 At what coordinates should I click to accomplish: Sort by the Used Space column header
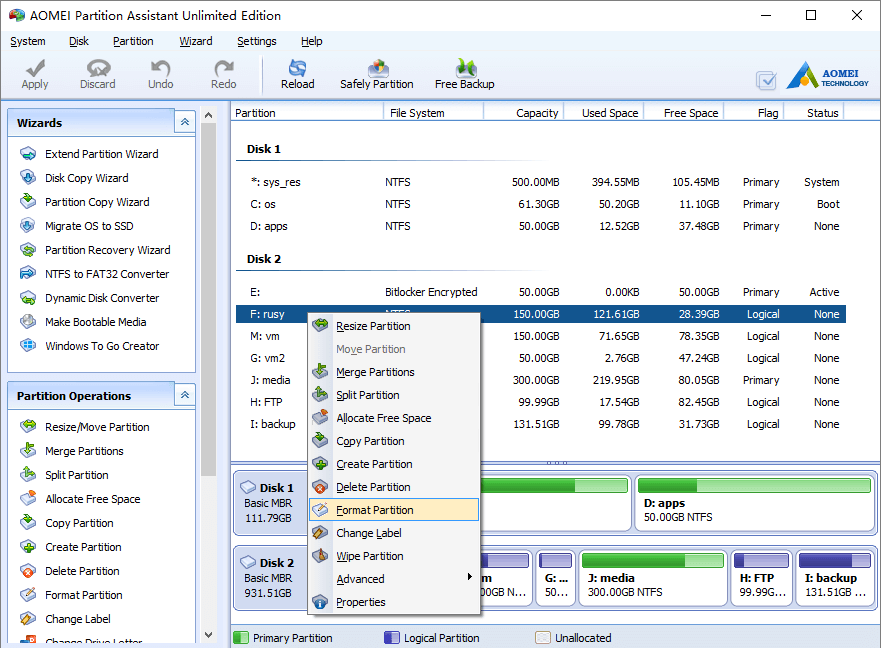[604, 113]
